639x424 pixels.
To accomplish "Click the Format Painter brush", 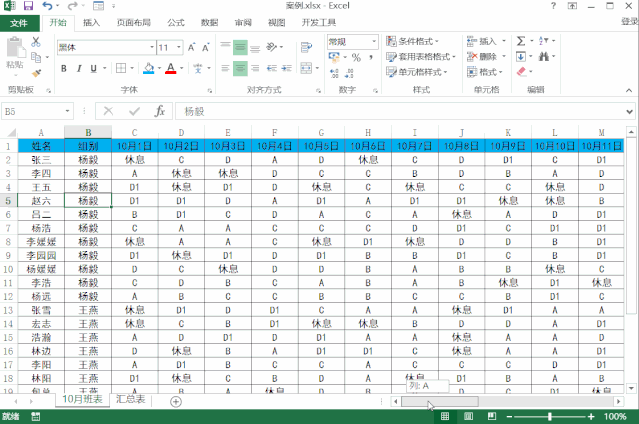I will 36,73.
